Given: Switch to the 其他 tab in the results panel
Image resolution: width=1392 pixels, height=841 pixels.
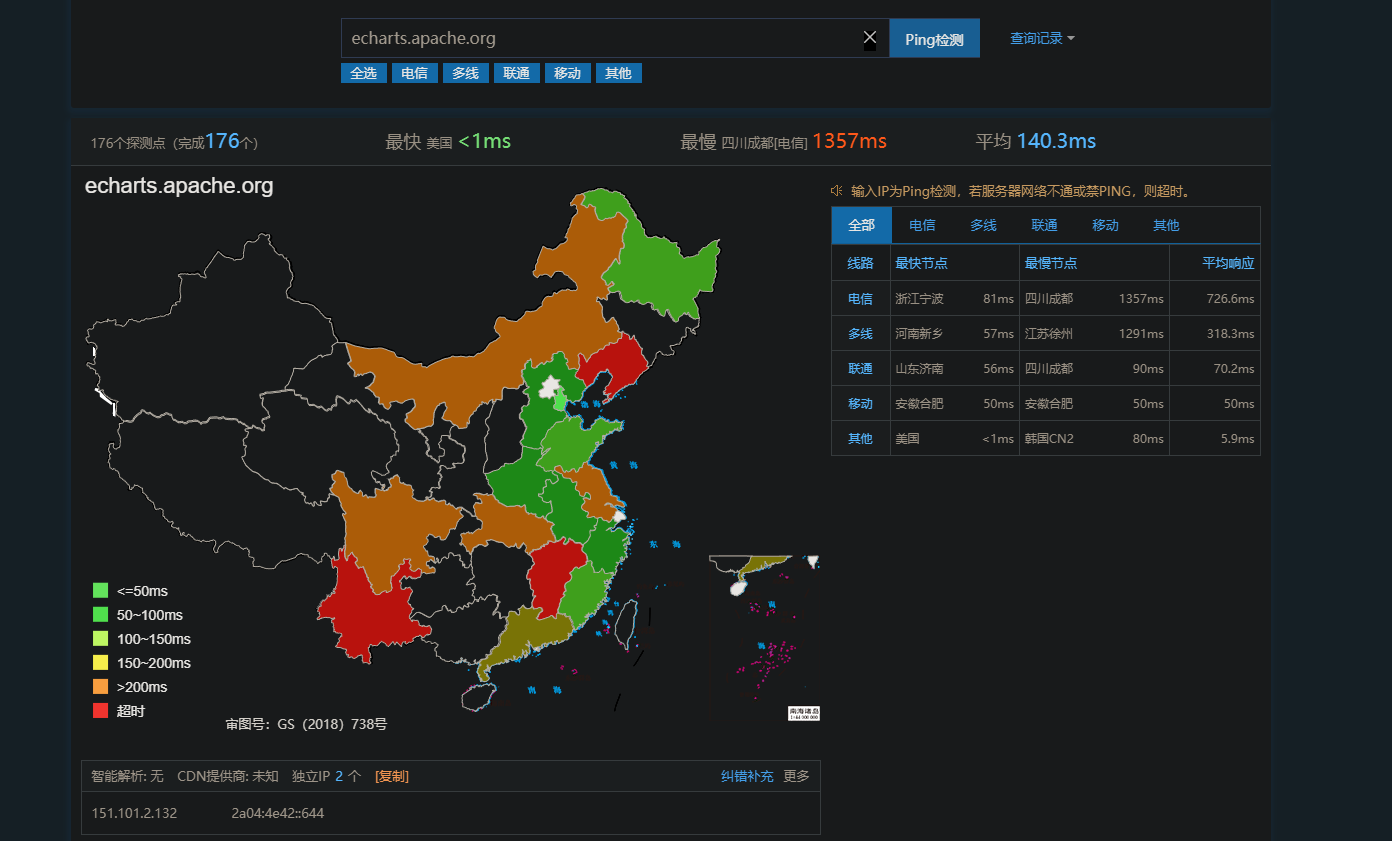Looking at the screenshot, I should [1166, 225].
